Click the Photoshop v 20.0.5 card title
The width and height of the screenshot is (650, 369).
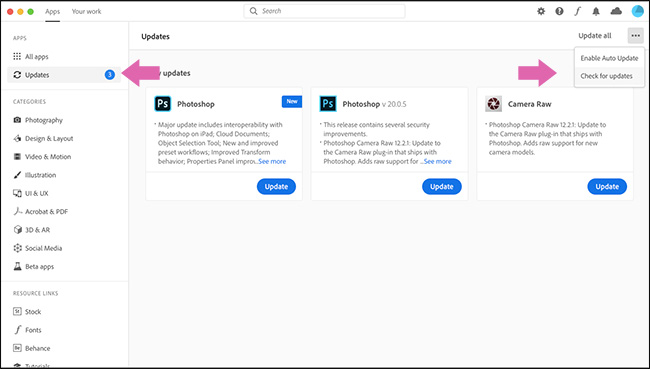coord(374,104)
